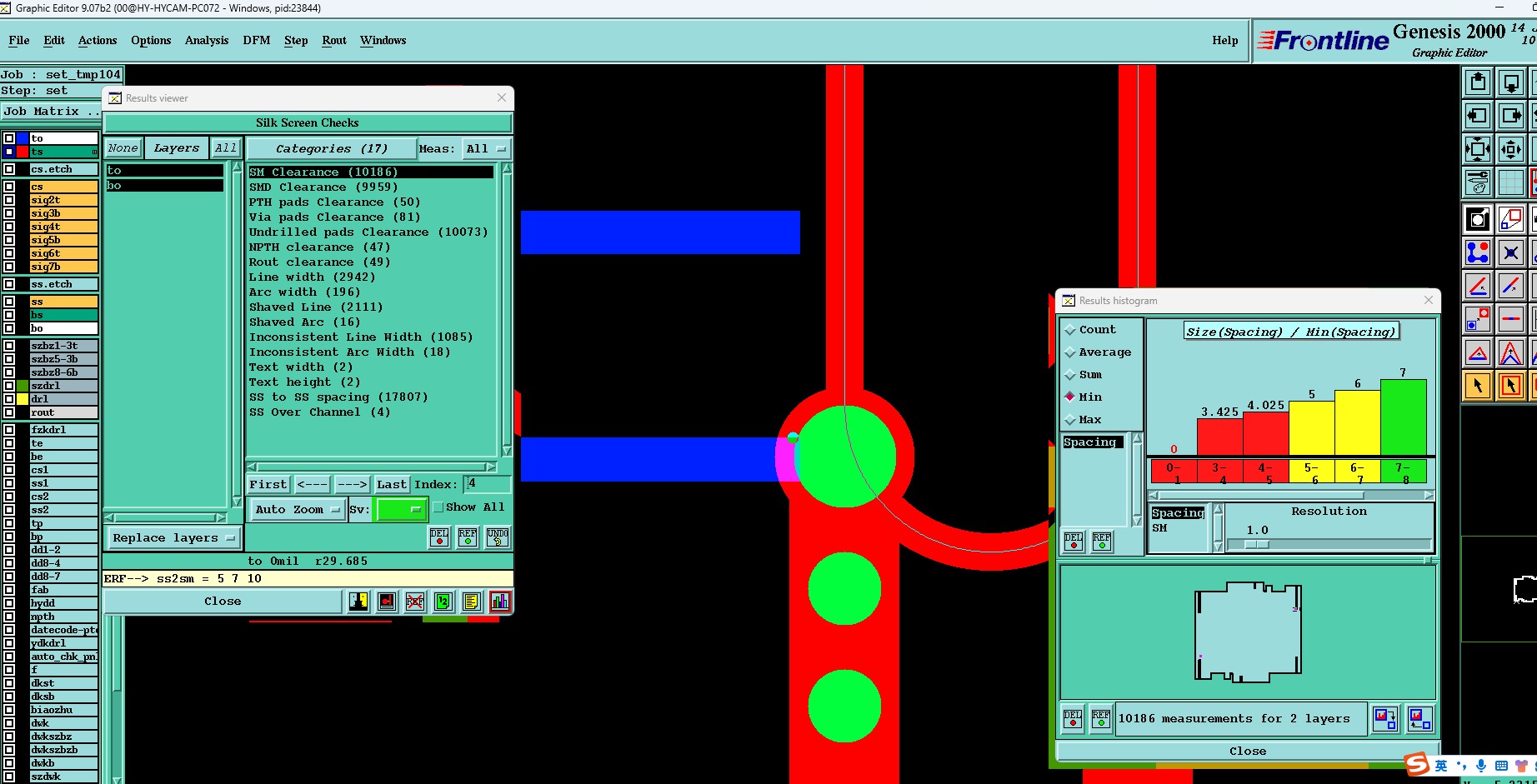Select the area zoom window tool icon
The image size is (1537, 784).
(1511, 219)
